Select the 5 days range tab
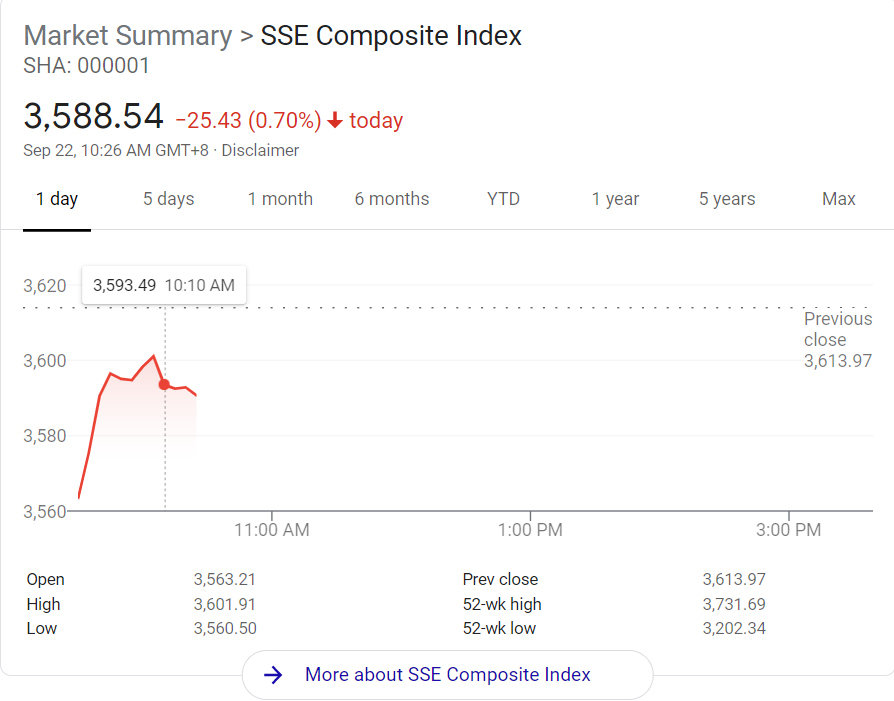The image size is (894, 701). tap(168, 199)
